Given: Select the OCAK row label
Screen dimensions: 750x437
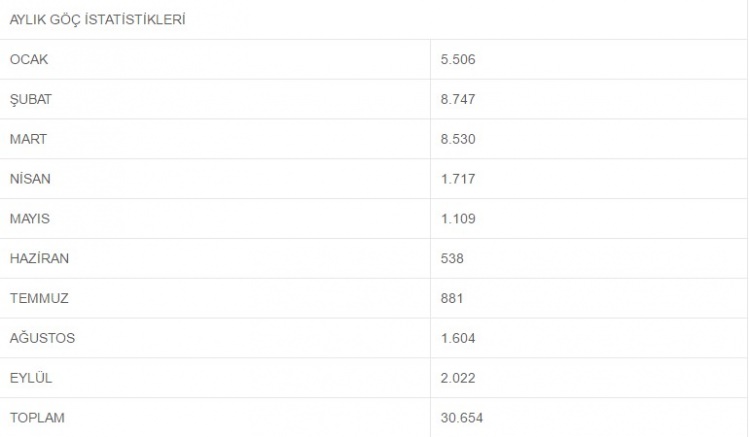Looking at the screenshot, I should [x=29, y=59].
